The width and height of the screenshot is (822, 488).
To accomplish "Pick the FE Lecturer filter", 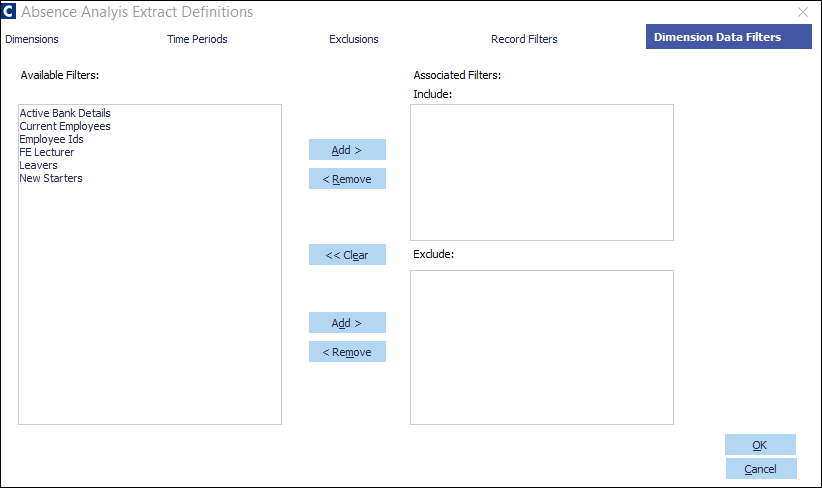I will [x=47, y=153].
